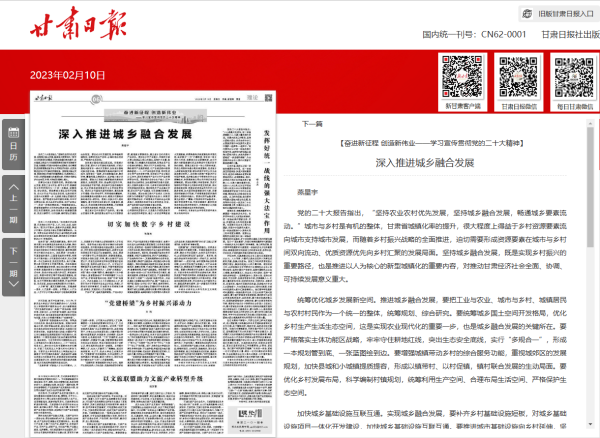Click the text 国内统一刊号：CN62-0001
The height and width of the screenshot is (438, 600).
pyautogui.click(x=474, y=34)
